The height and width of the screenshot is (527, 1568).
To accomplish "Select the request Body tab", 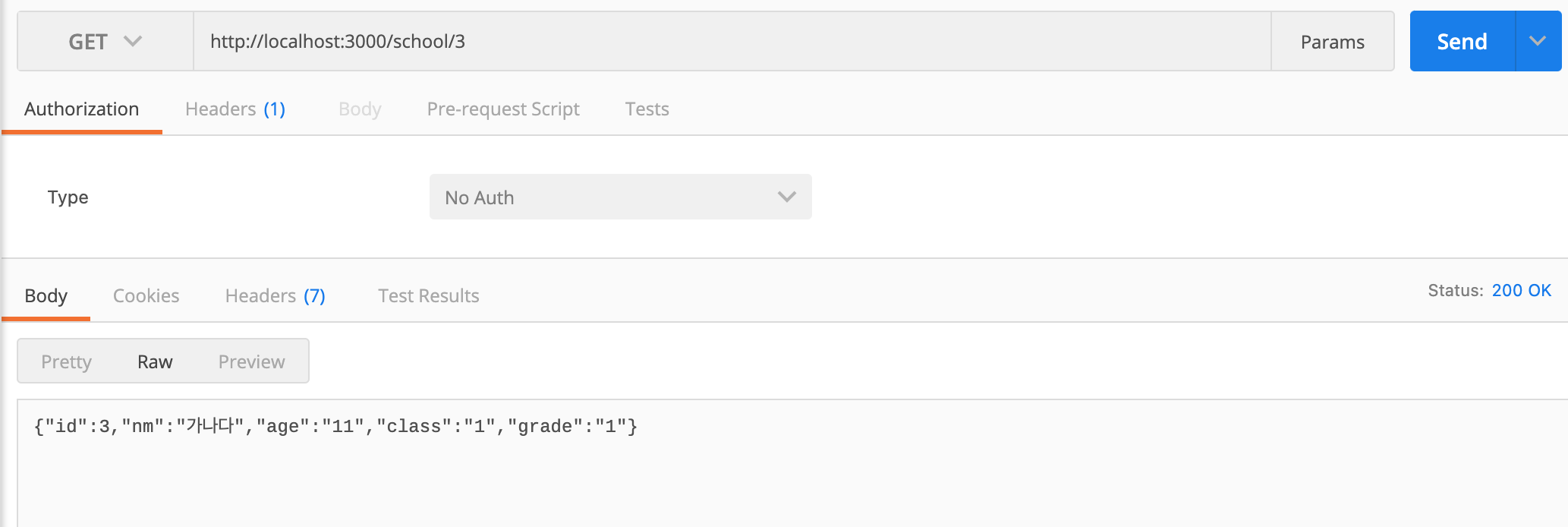I will click(360, 109).
